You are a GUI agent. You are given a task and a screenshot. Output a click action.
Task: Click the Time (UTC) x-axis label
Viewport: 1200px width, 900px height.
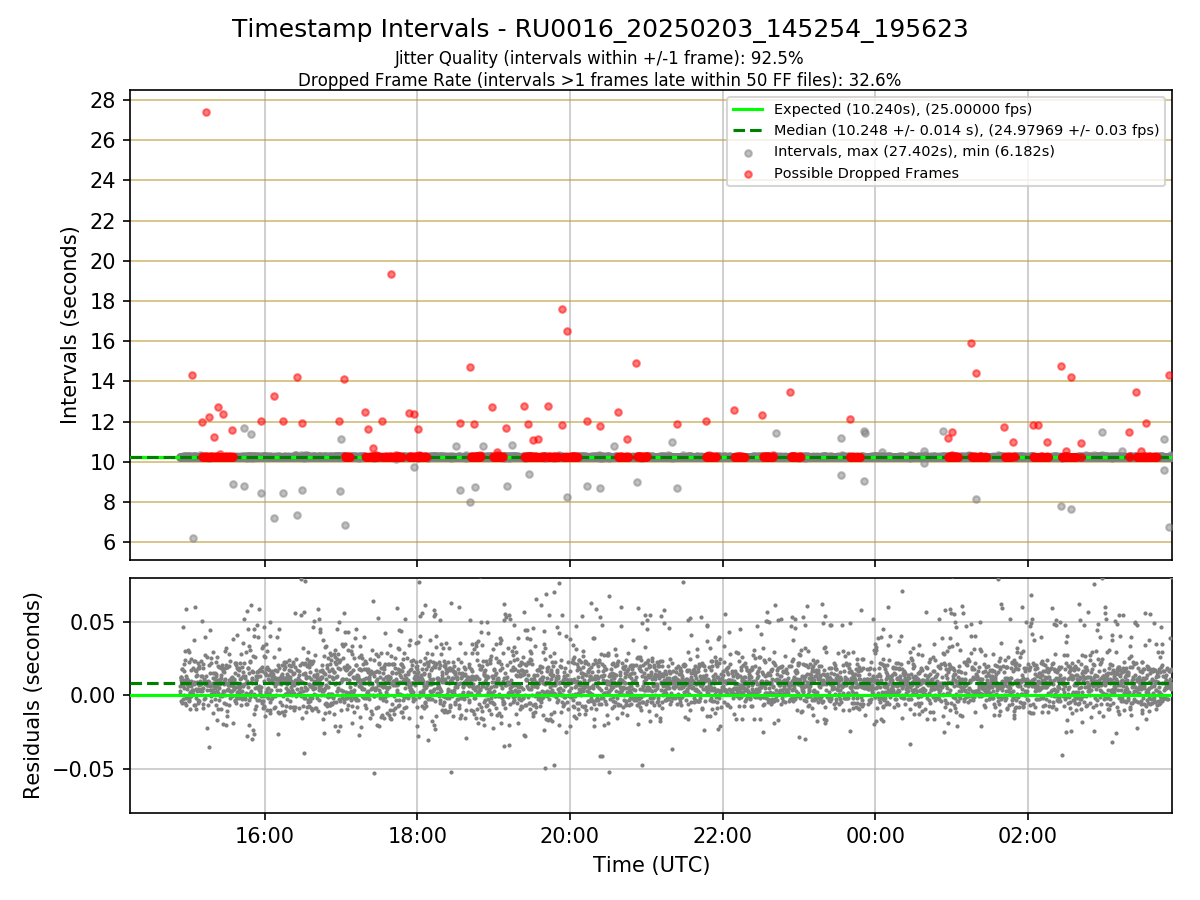click(651, 865)
